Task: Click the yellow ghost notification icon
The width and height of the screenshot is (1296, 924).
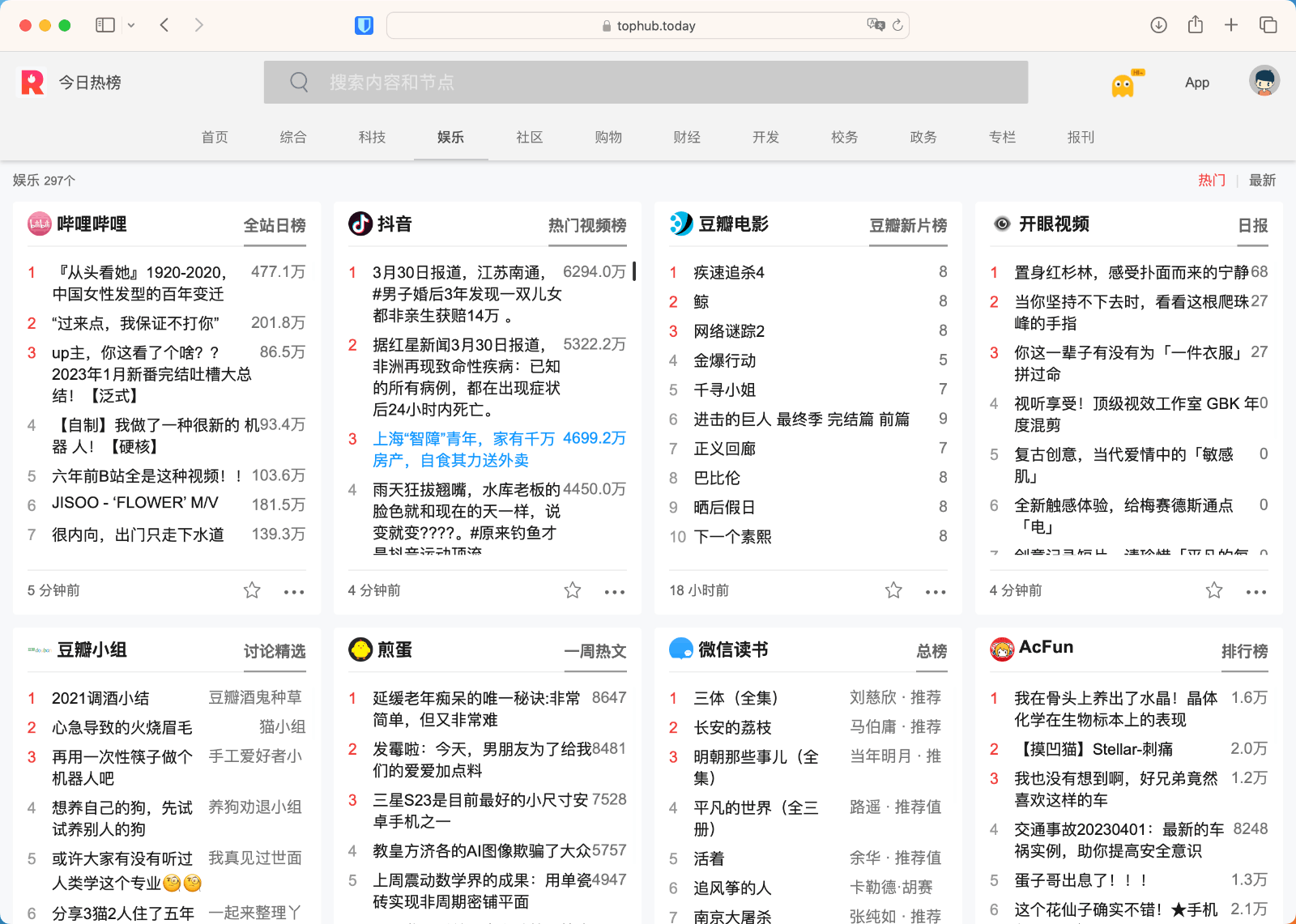Action: pos(1123,83)
